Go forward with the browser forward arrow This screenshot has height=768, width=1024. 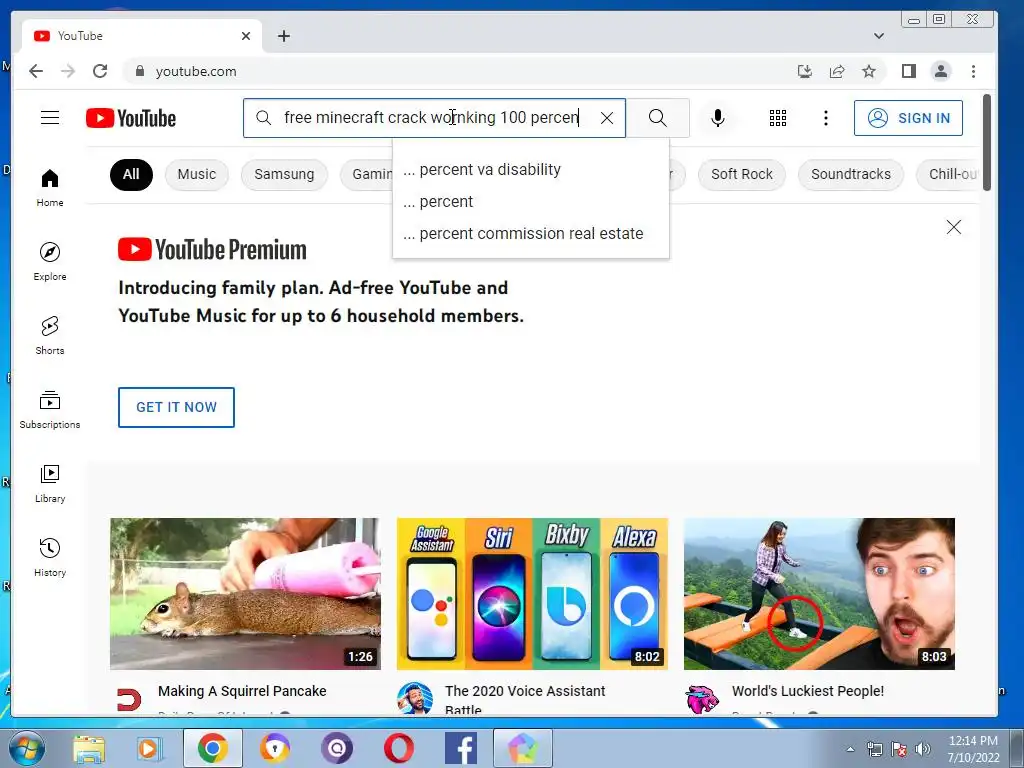tap(68, 71)
